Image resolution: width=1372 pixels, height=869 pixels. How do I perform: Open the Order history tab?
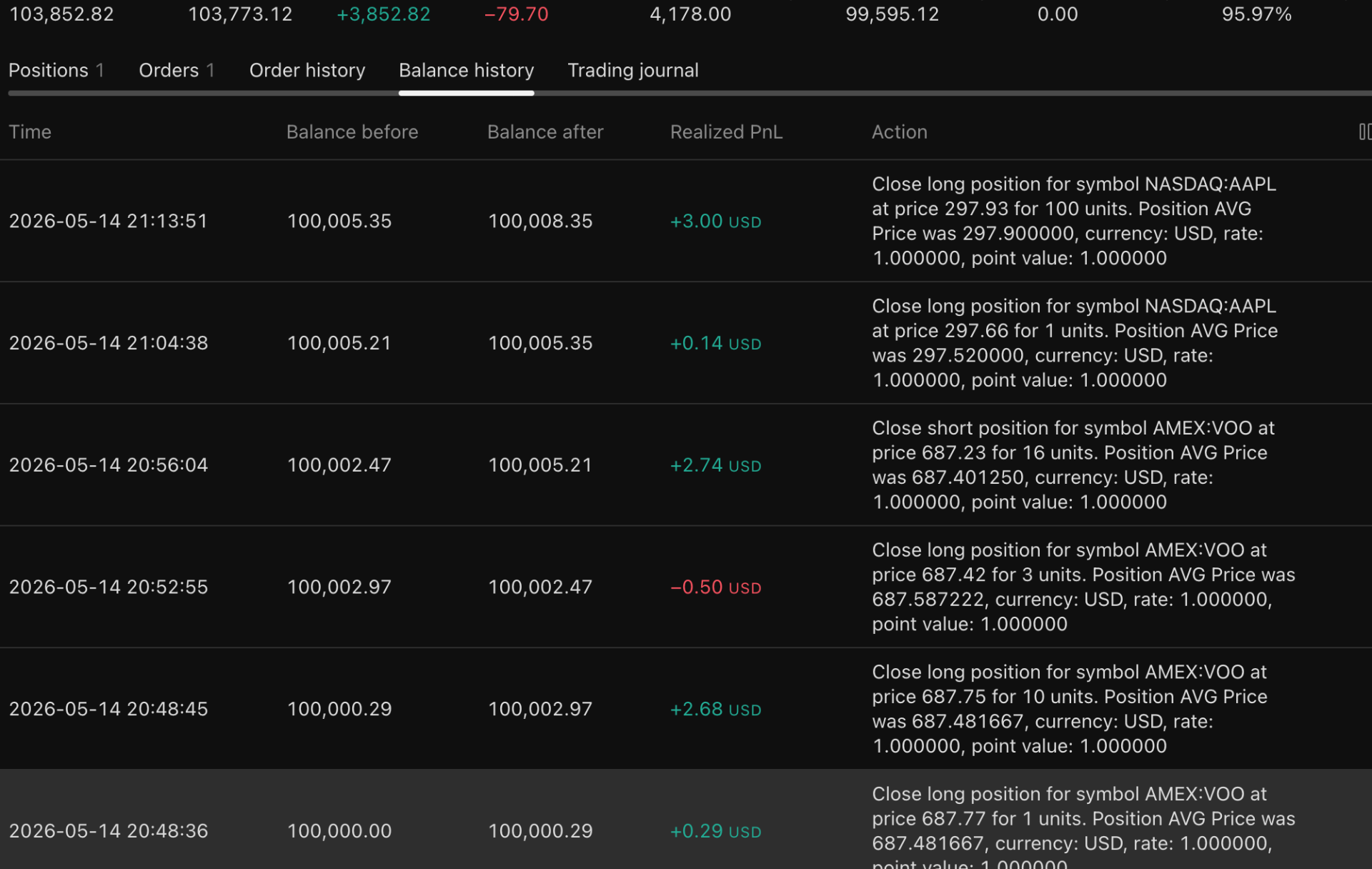click(x=307, y=70)
